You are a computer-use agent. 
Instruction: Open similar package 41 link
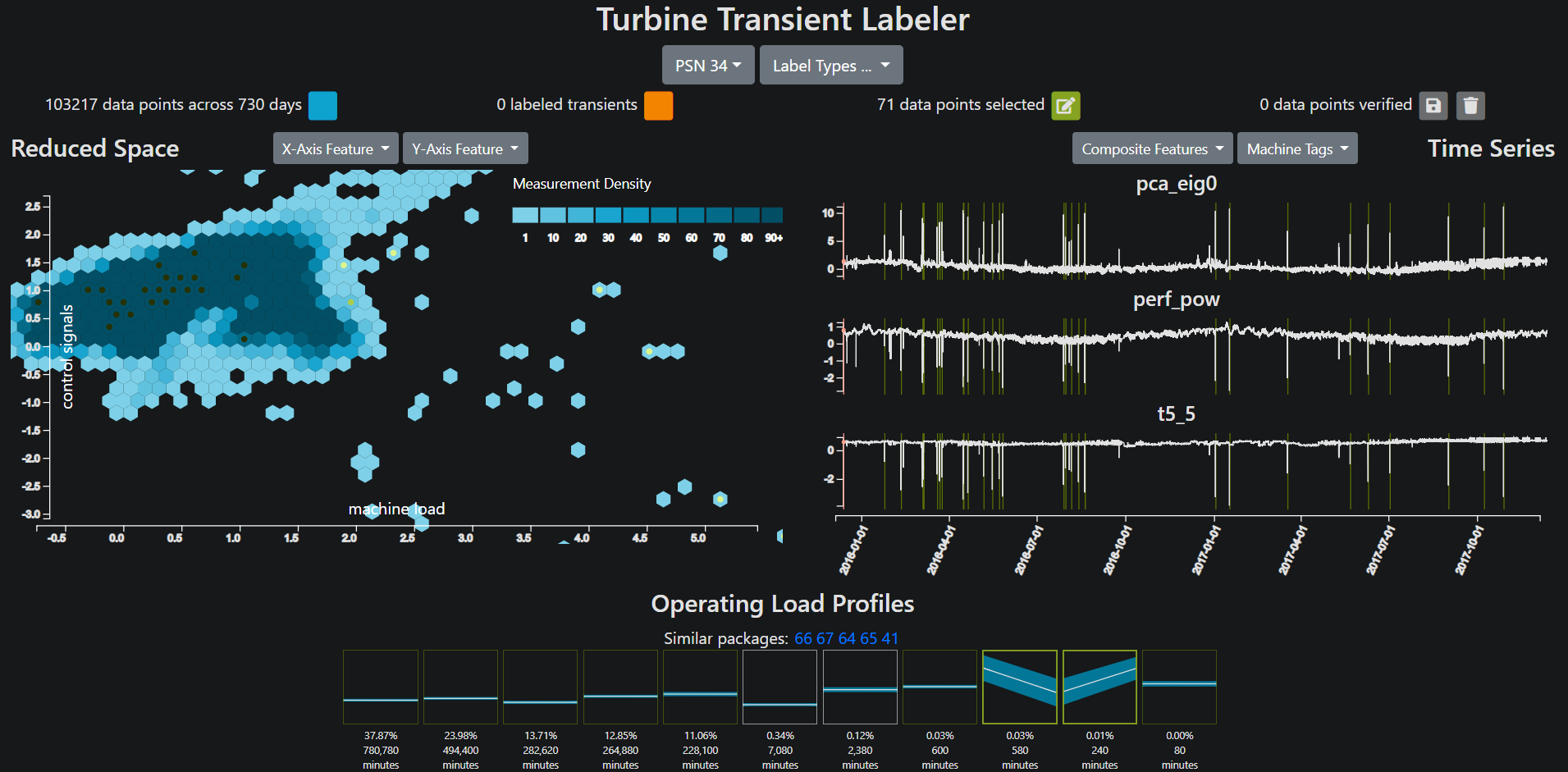[x=890, y=638]
